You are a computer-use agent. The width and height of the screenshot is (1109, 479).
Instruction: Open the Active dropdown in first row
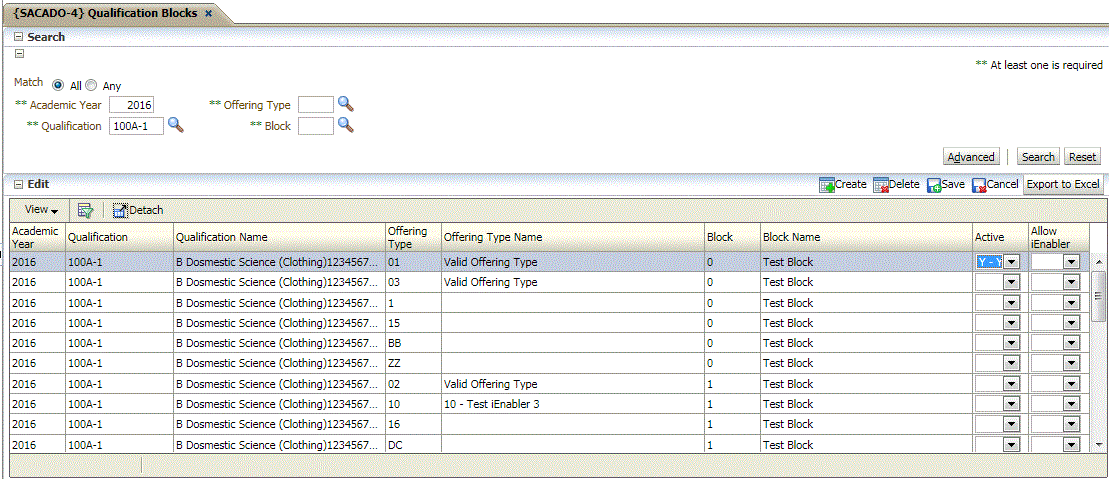[x=1011, y=262]
